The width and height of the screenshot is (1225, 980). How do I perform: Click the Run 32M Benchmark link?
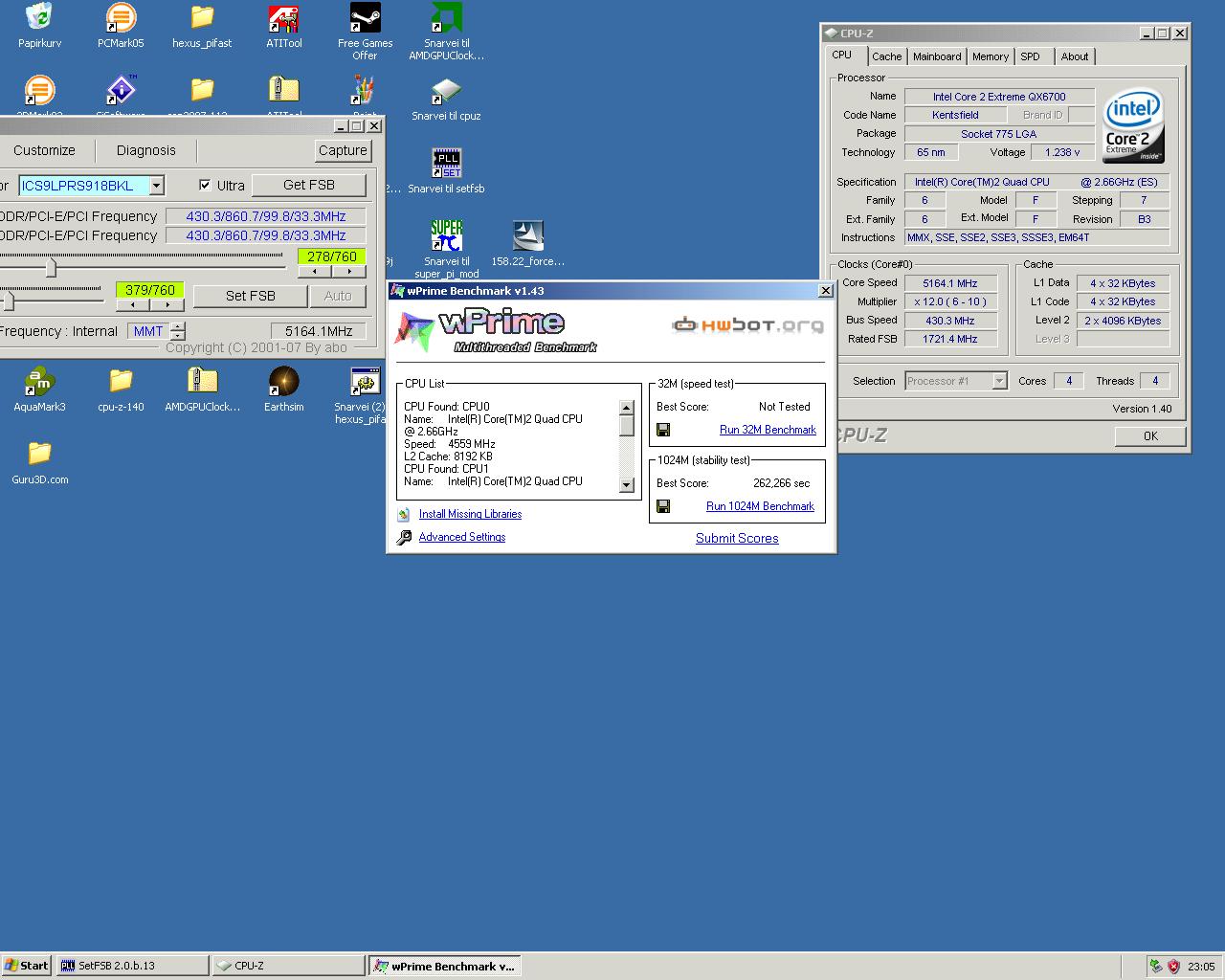pyautogui.click(x=768, y=430)
